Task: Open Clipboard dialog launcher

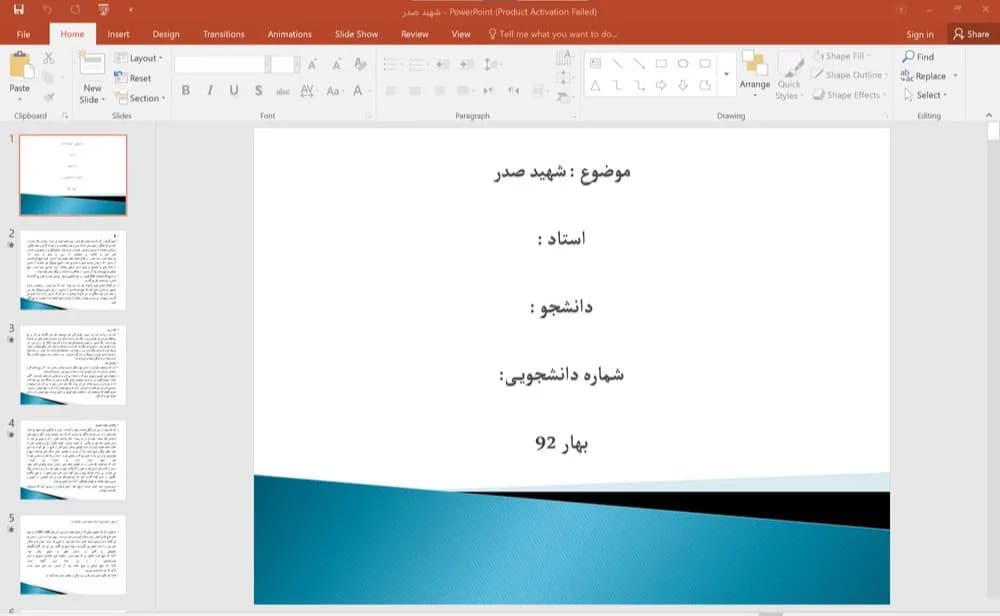Action: pyautogui.click(x=65, y=116)
